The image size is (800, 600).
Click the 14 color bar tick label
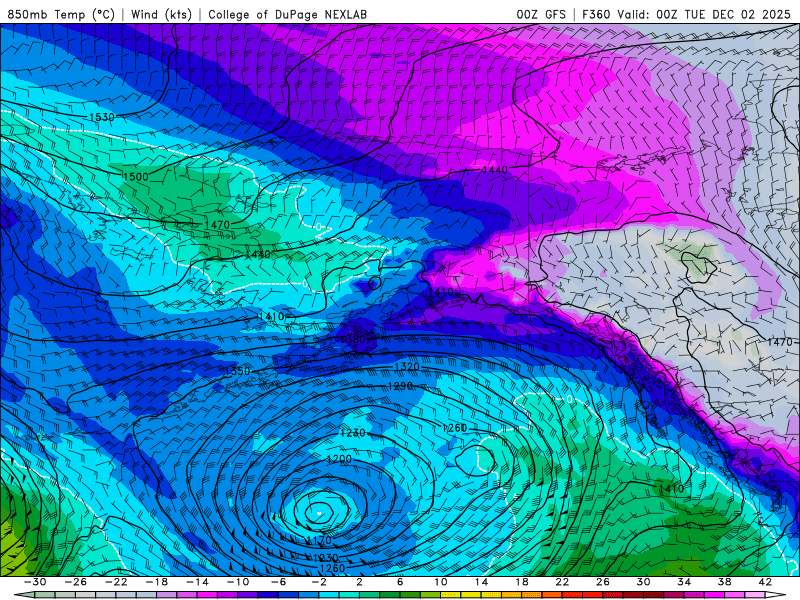pos(481,582)
